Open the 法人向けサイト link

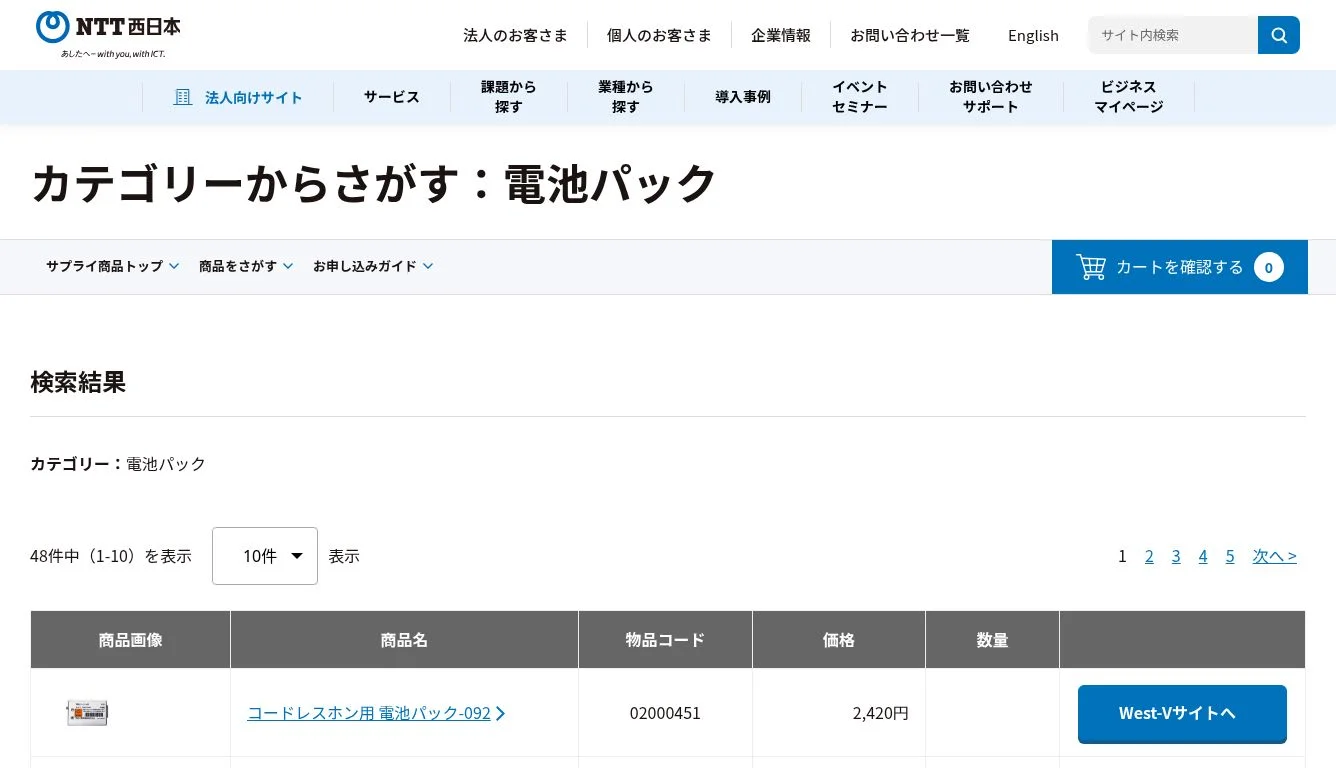pyautogui.click(x=238, y=97)
